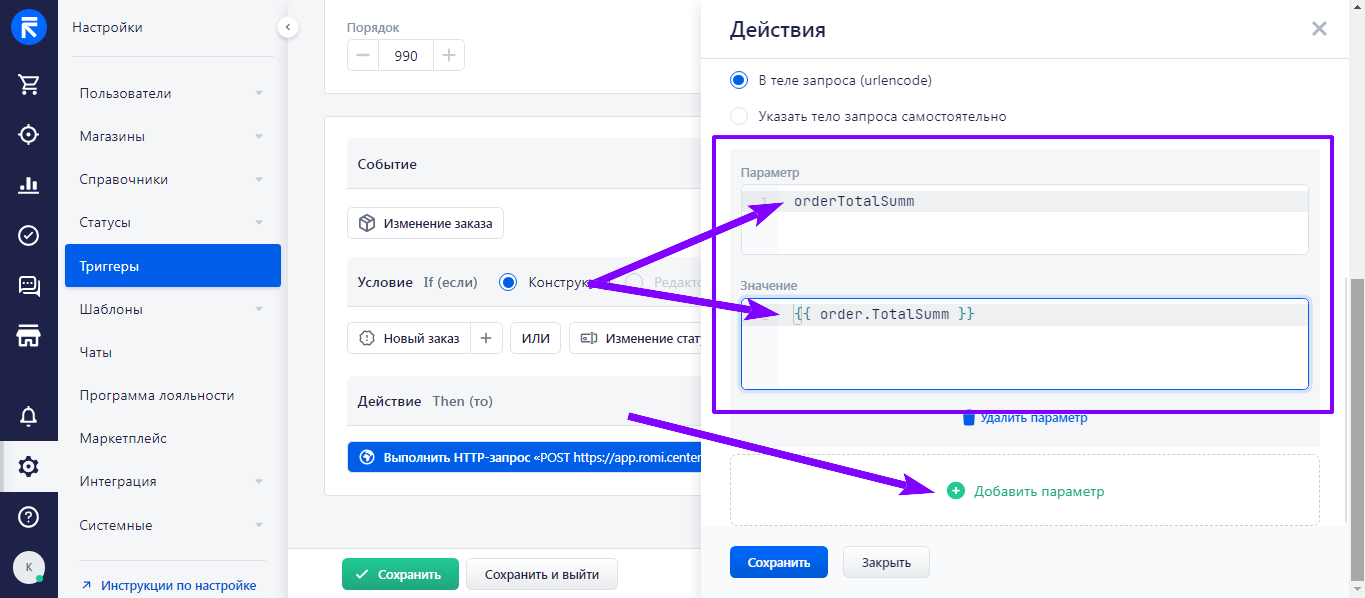Click Изменение стат condition button

click(635, 338)
